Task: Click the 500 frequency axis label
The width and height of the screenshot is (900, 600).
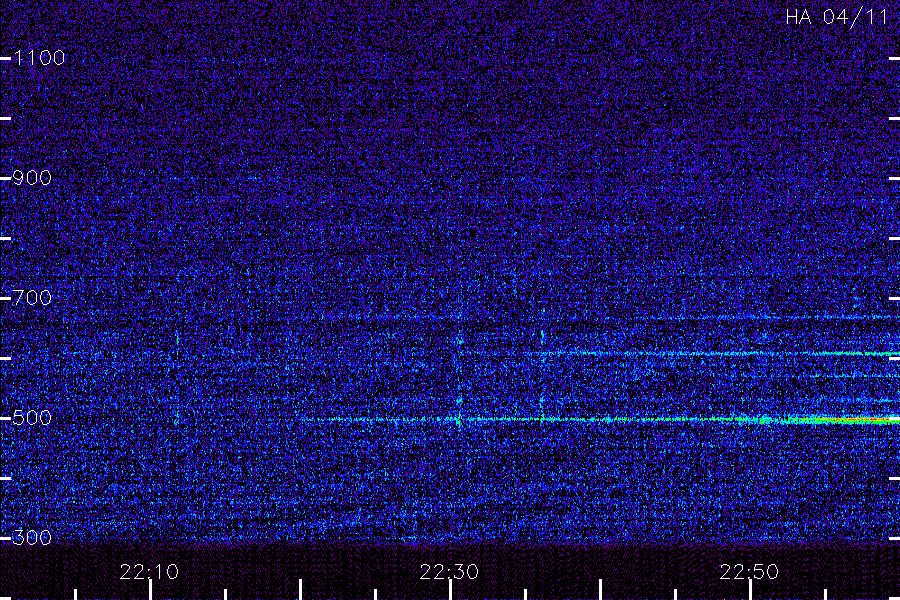Action: pyautogui.click(x=32, y=417)
